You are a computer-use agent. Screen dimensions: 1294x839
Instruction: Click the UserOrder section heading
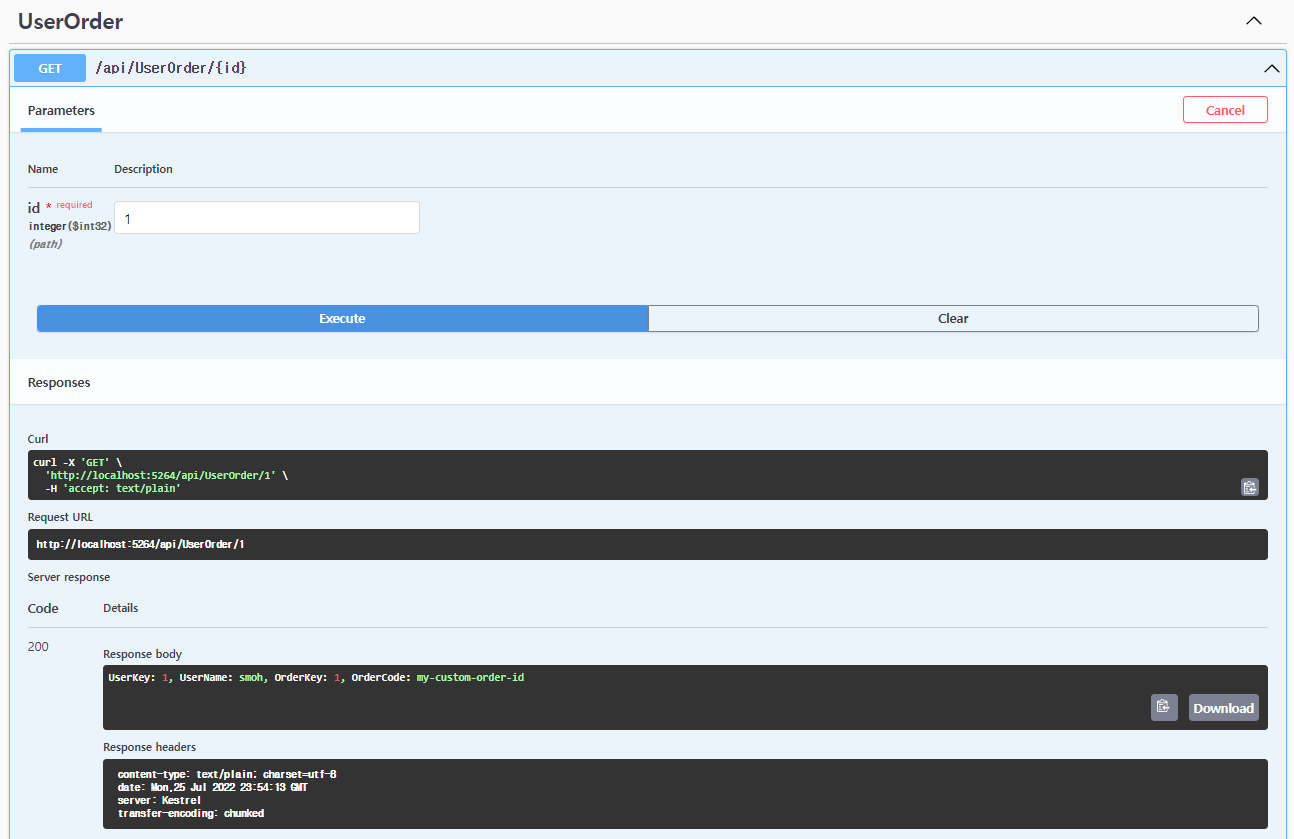coord(70,21)
